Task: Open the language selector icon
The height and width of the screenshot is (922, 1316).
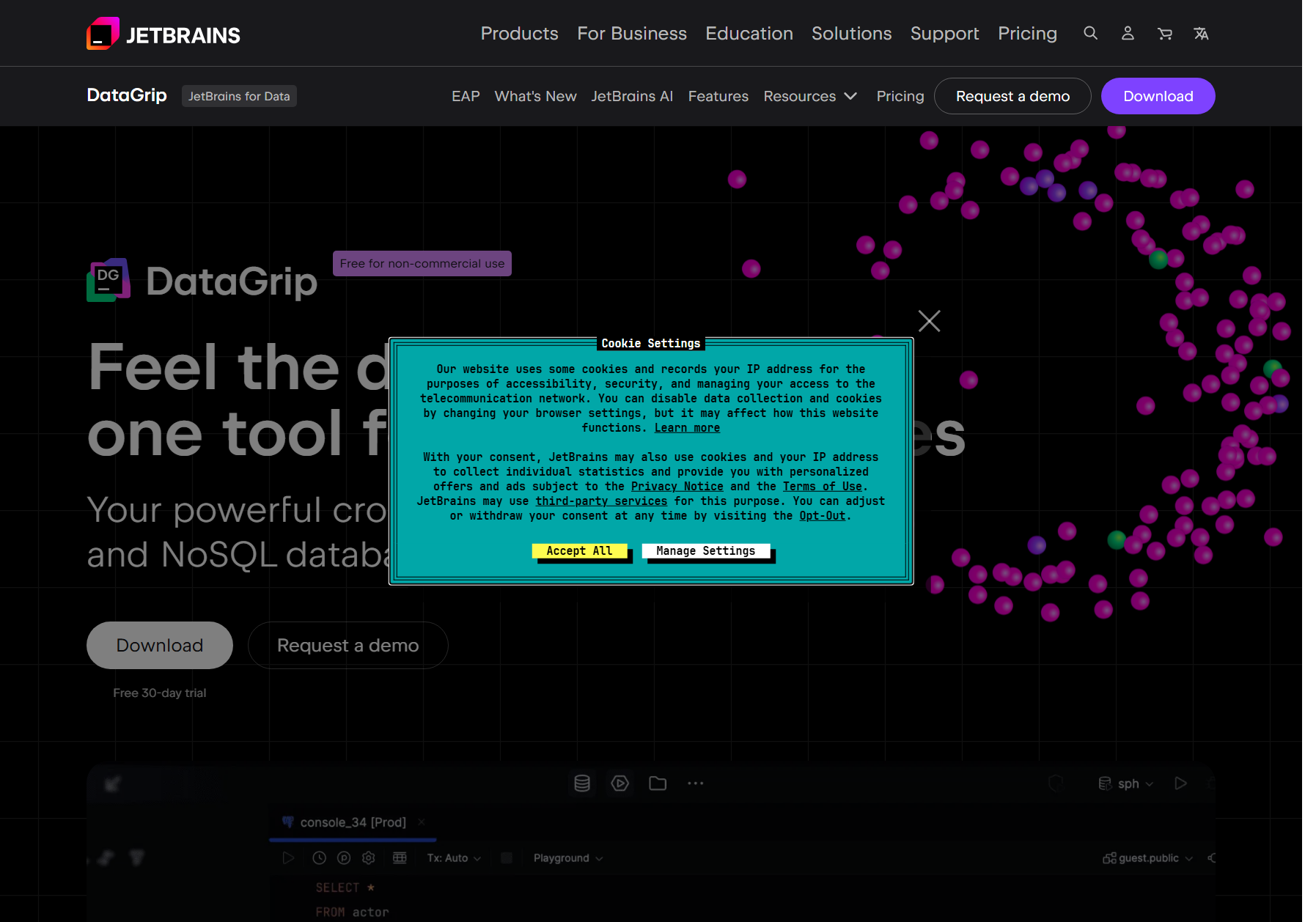Action: tap(1201, 34)
